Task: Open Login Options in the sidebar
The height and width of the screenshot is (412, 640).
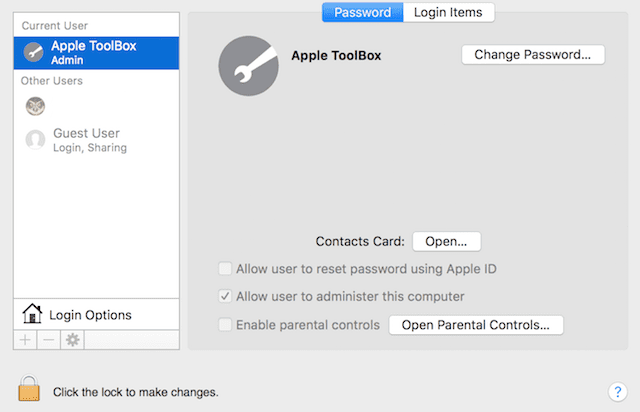Action: (96, 314)
